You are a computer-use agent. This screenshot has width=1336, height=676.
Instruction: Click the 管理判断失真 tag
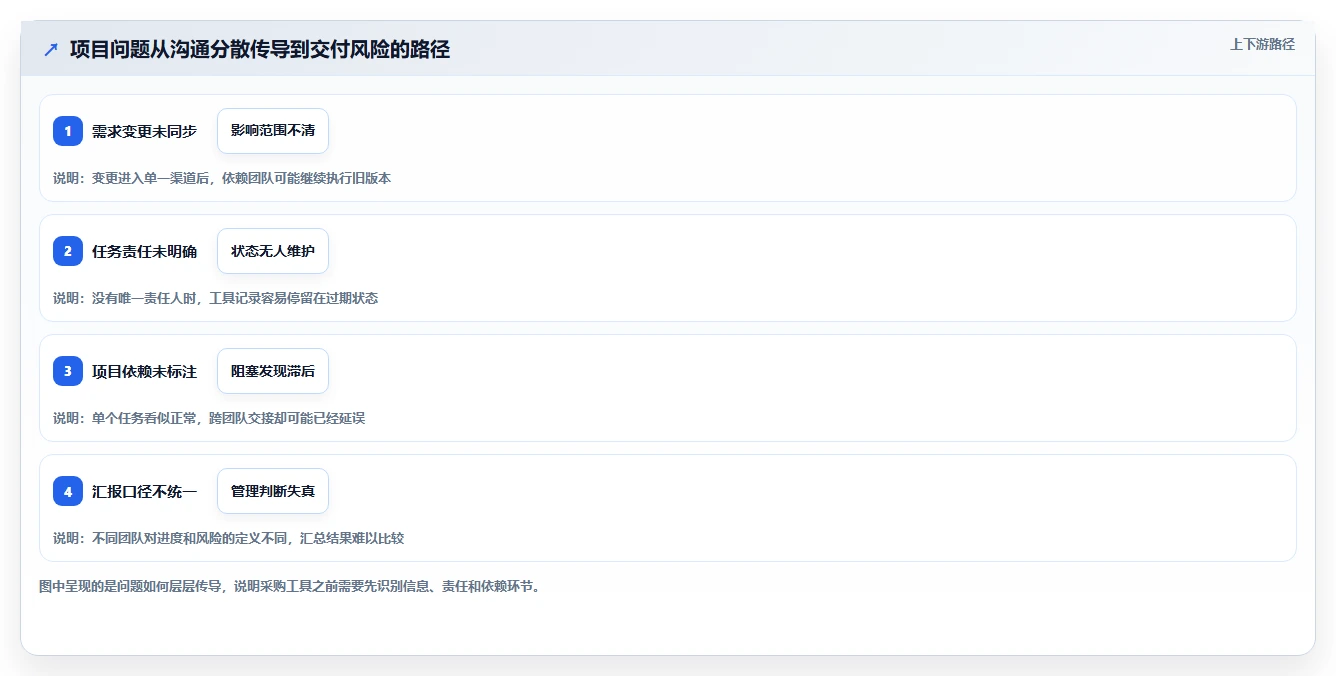273,491
